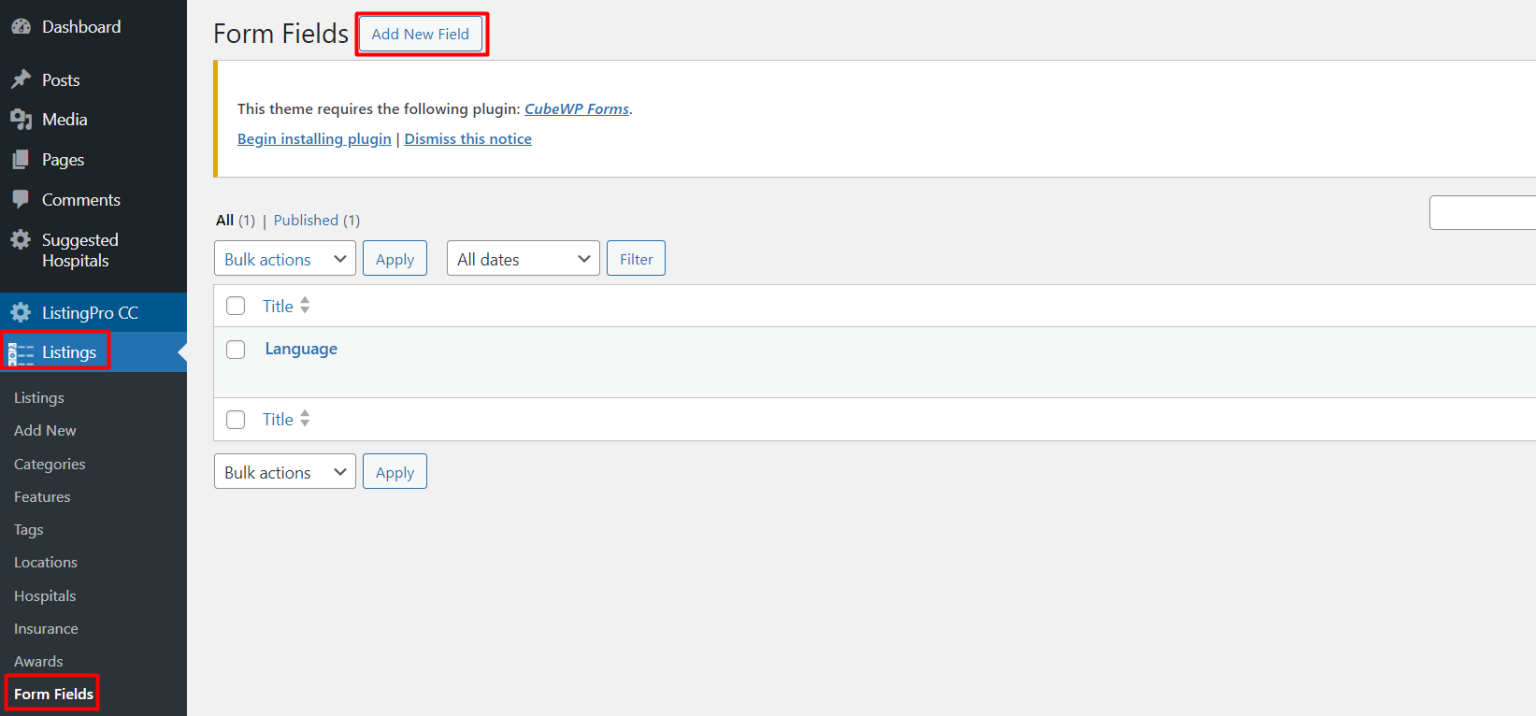Open the bottom Bulk actions dropdown
The width and height of the screenshot is (1536, 716).
[x=284, y=471]
